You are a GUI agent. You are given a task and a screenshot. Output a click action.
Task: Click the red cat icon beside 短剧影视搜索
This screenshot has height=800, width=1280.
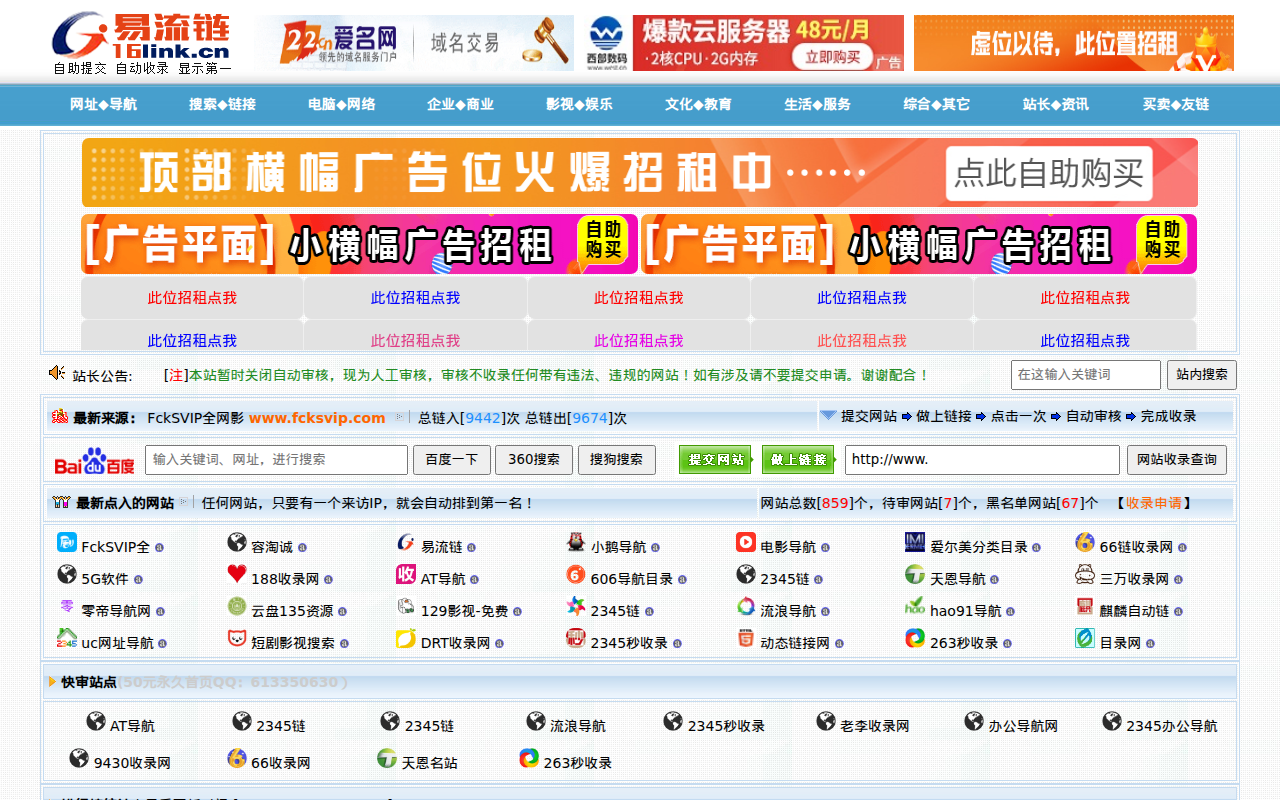pos(237,639)
